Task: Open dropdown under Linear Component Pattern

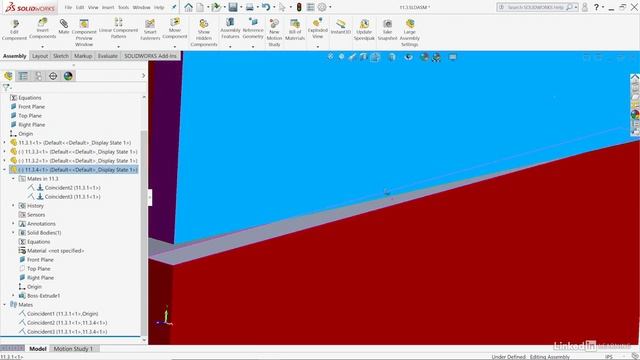Action: (118, 47)
